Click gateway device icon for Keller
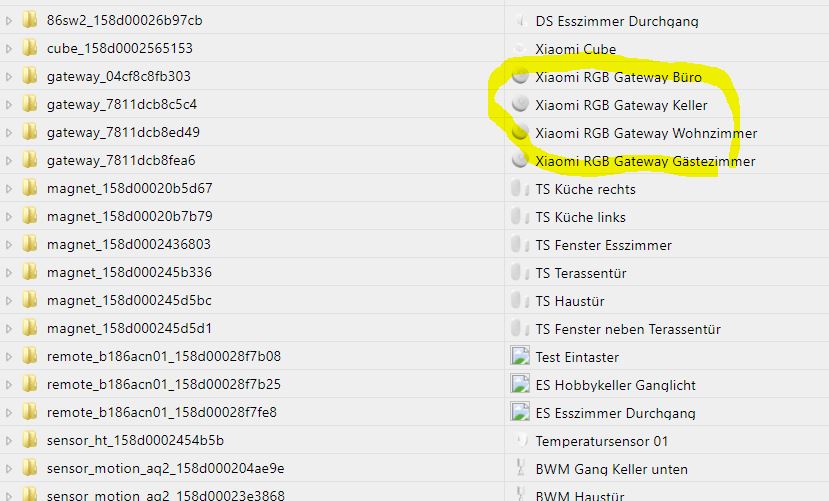 point(520,104)
